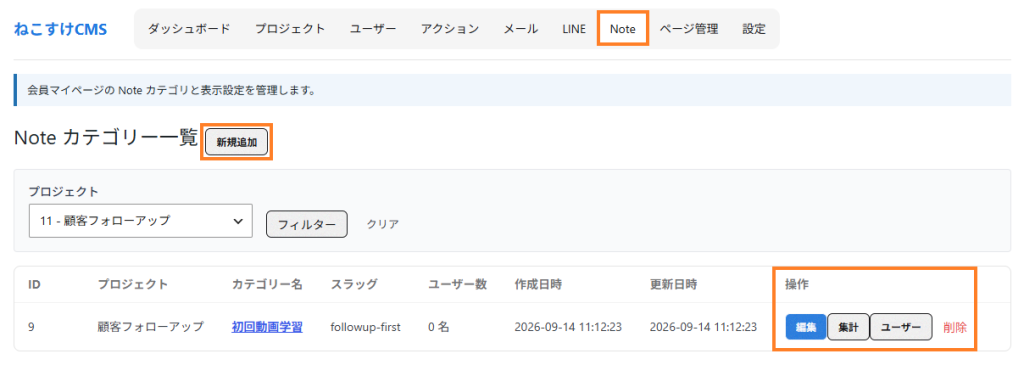Open the ダッシュボード menu item
1024x365 pixels.
pyautogui.click(x=189, y=29)
